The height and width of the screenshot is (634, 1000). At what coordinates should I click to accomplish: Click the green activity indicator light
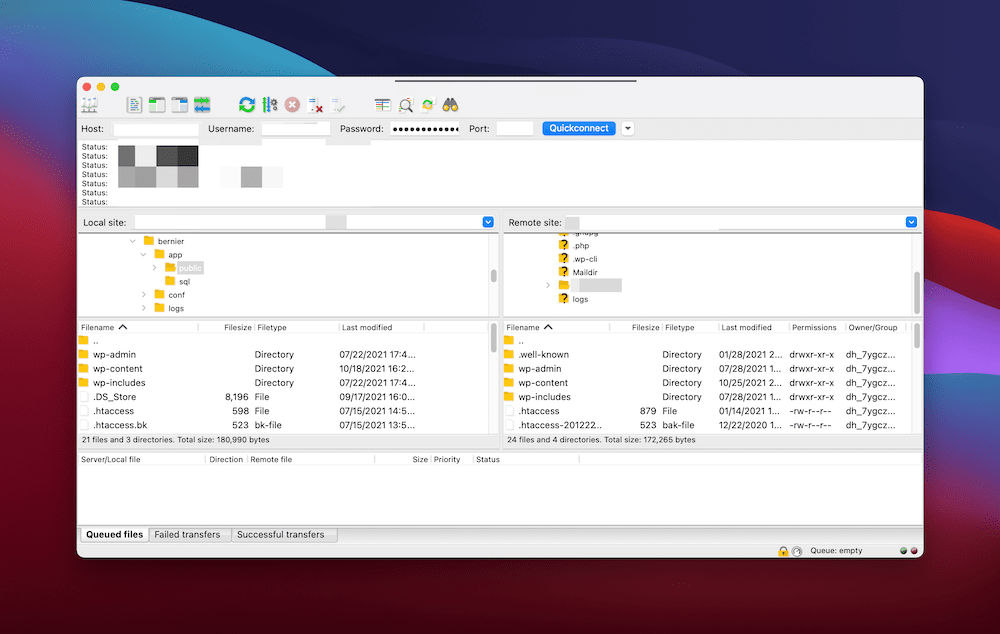tap(903, 550)
